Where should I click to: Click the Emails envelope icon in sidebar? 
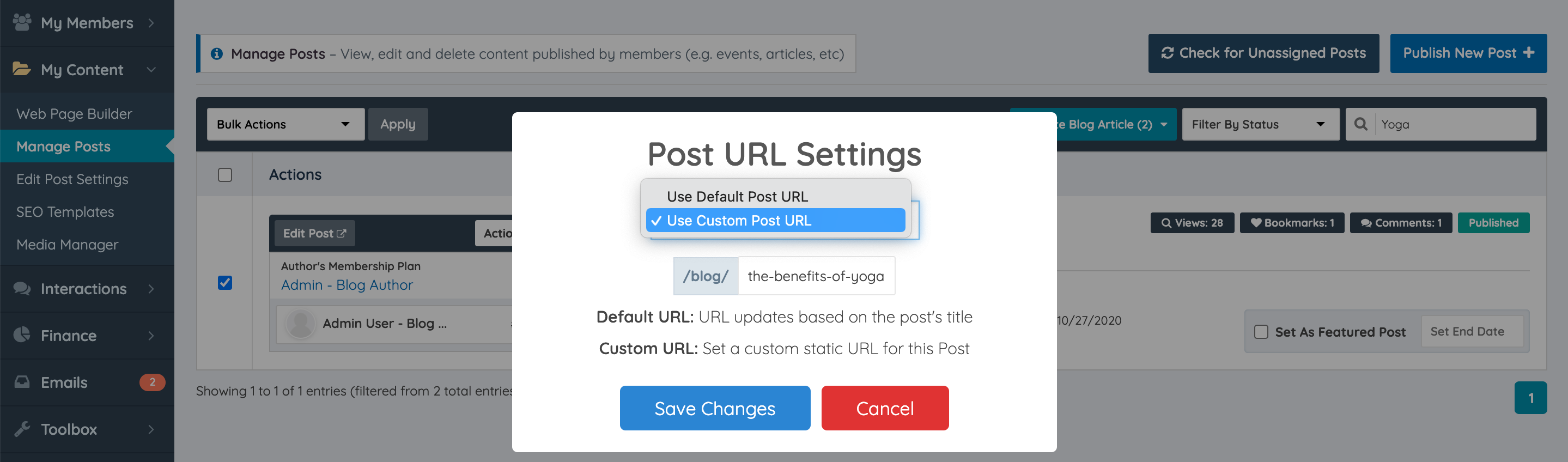coord(22,382)
